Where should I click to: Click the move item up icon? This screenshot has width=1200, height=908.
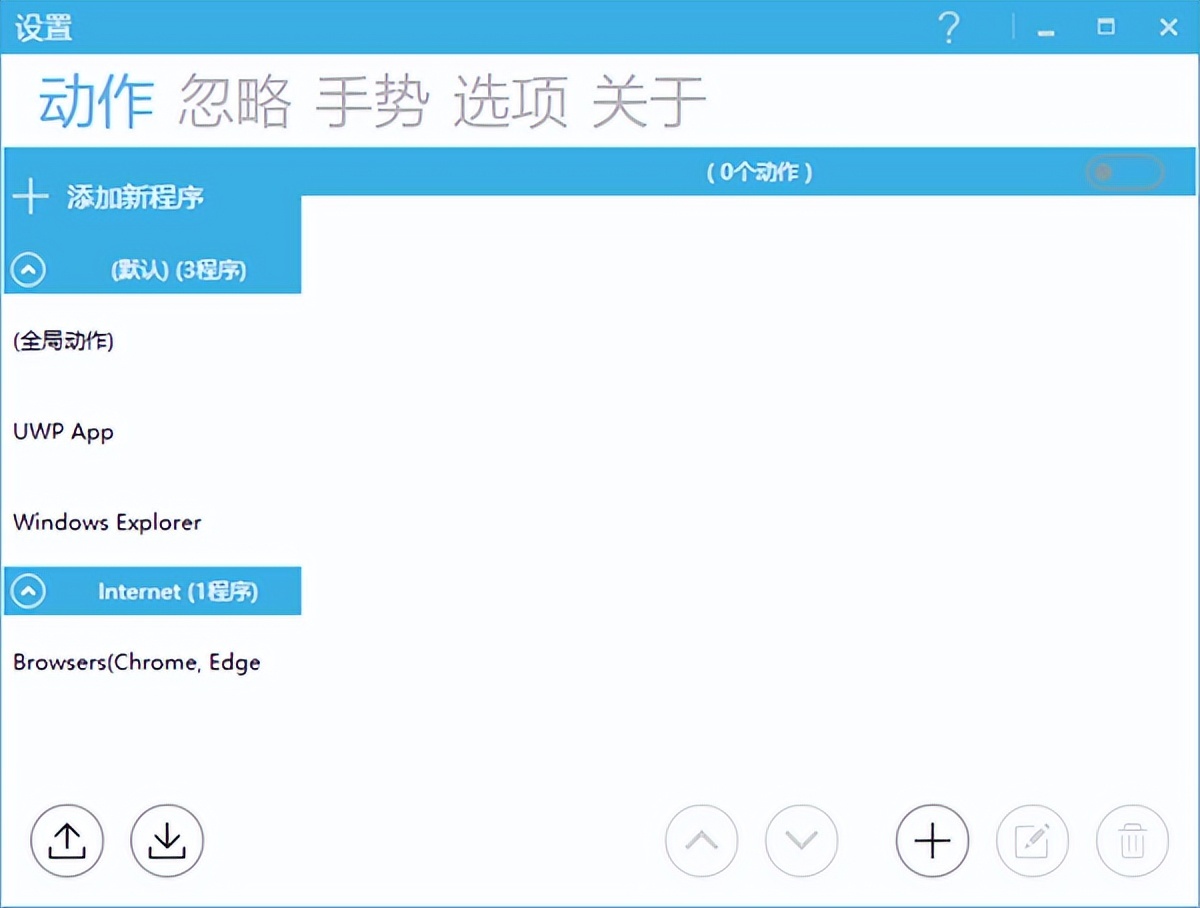click(701, 841)
